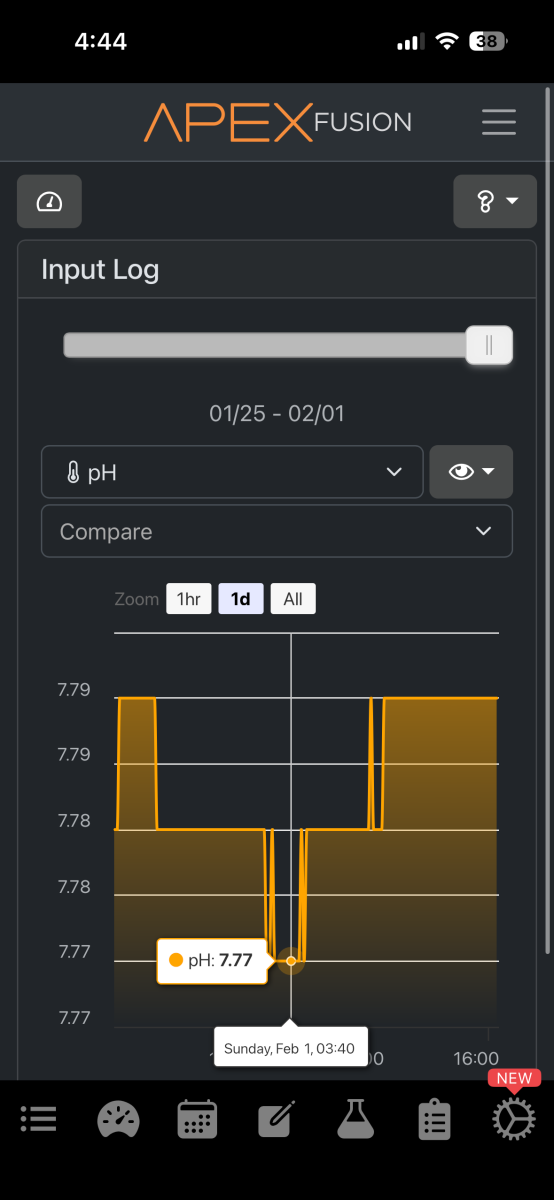Open the settings gear marked NEW
554x1200 pixels.
pos(514,1119)
